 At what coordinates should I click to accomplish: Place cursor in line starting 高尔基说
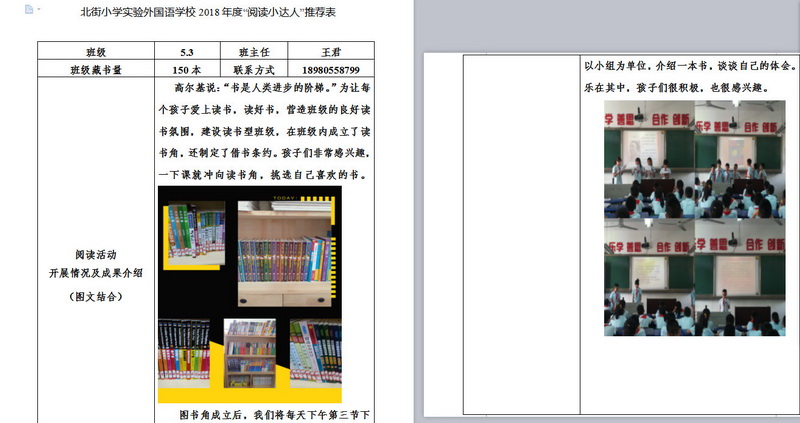point(265,88)
